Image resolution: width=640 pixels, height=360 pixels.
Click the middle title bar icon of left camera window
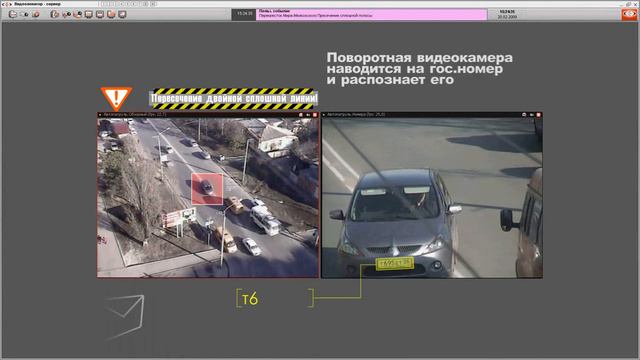point(308,115)
